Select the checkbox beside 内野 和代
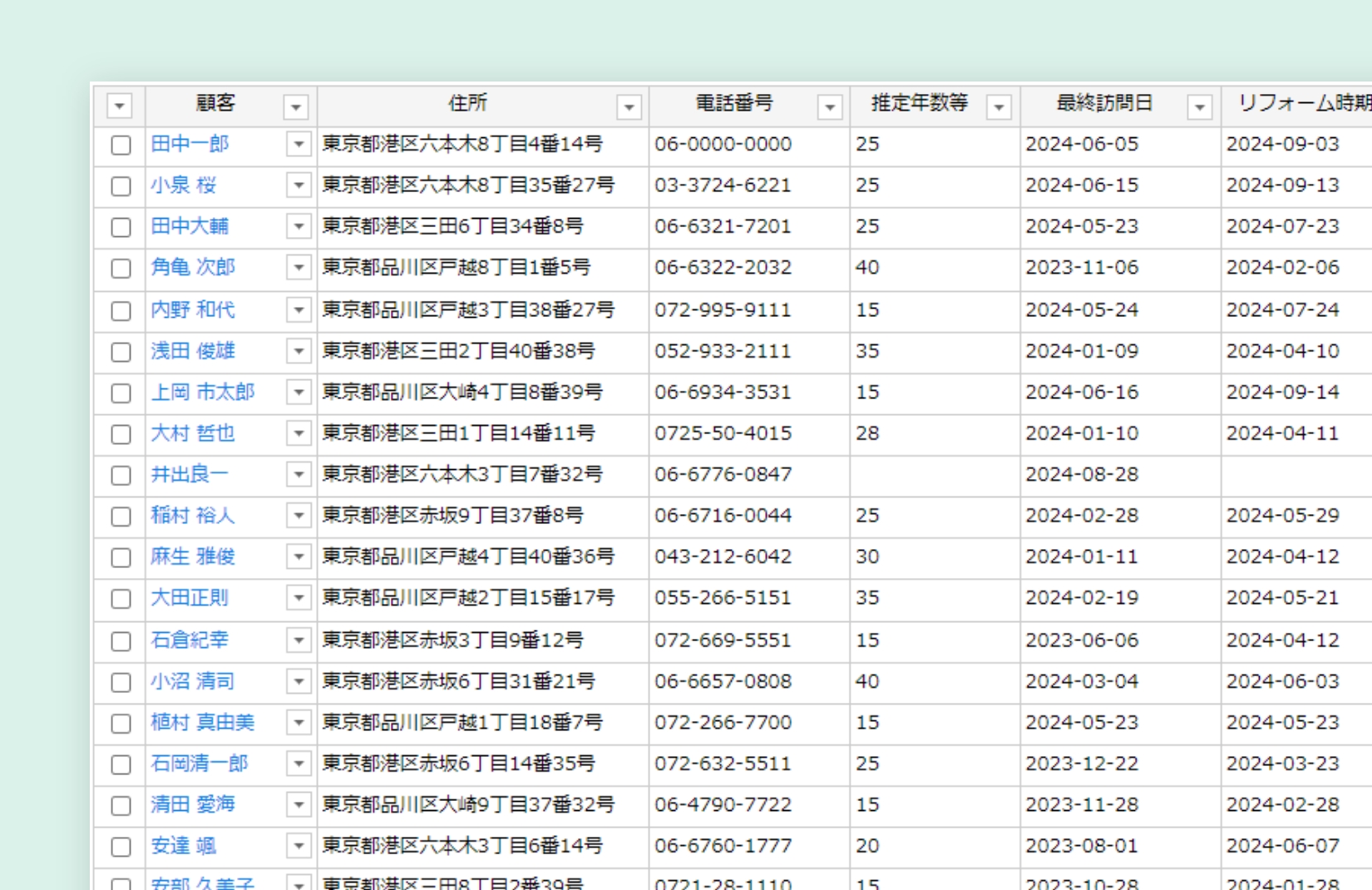1372x890 pixels. (121, 311)
